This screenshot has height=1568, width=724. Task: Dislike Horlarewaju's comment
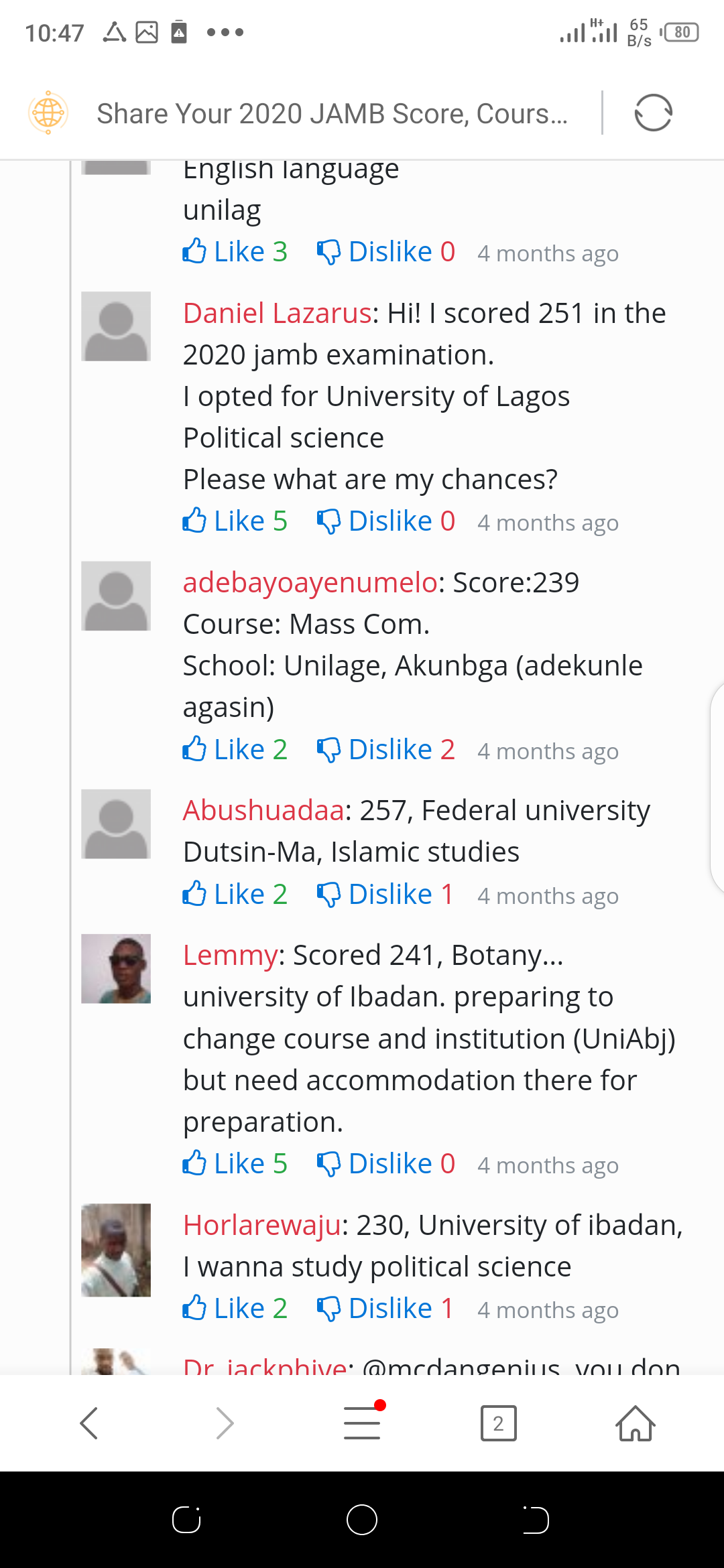click(385, 1309)
